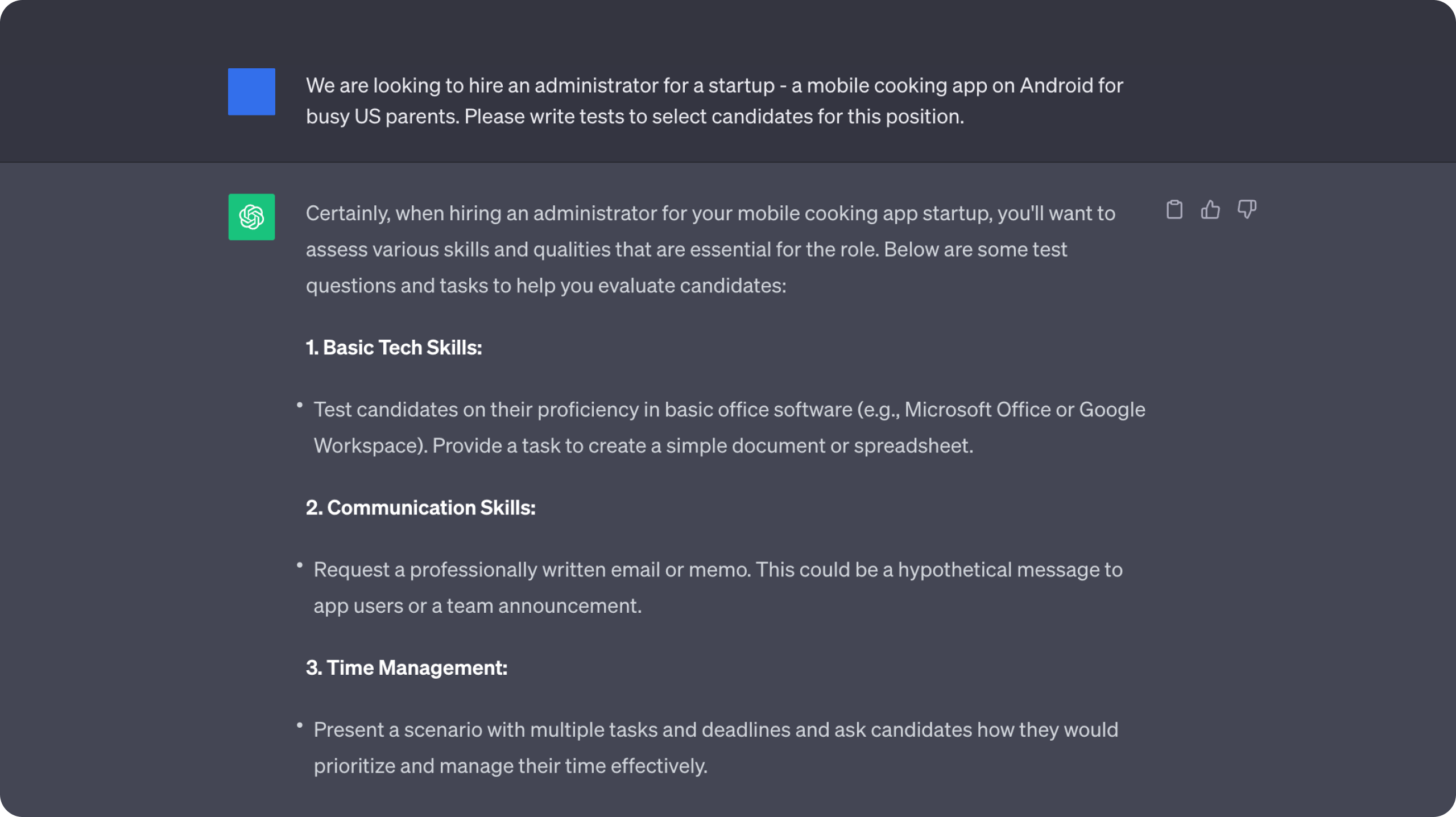Copy the response with clipboard icon
1456x817 pixels.
click(x=1174, y=210)
